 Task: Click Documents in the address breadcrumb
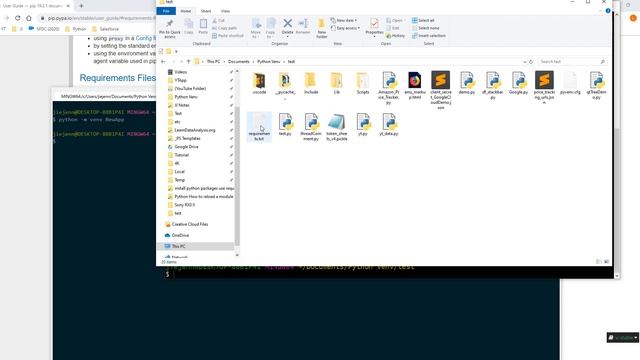coord(238,62)
